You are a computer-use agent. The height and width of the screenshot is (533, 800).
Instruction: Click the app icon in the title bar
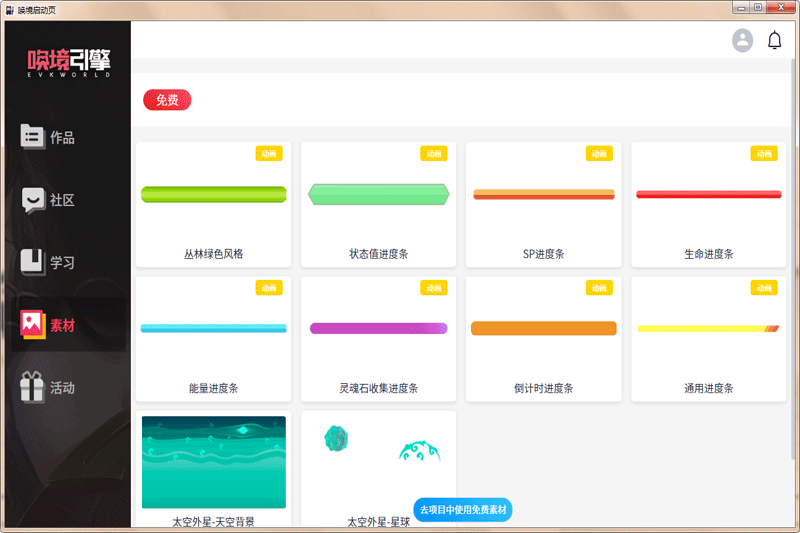point(9,10)
